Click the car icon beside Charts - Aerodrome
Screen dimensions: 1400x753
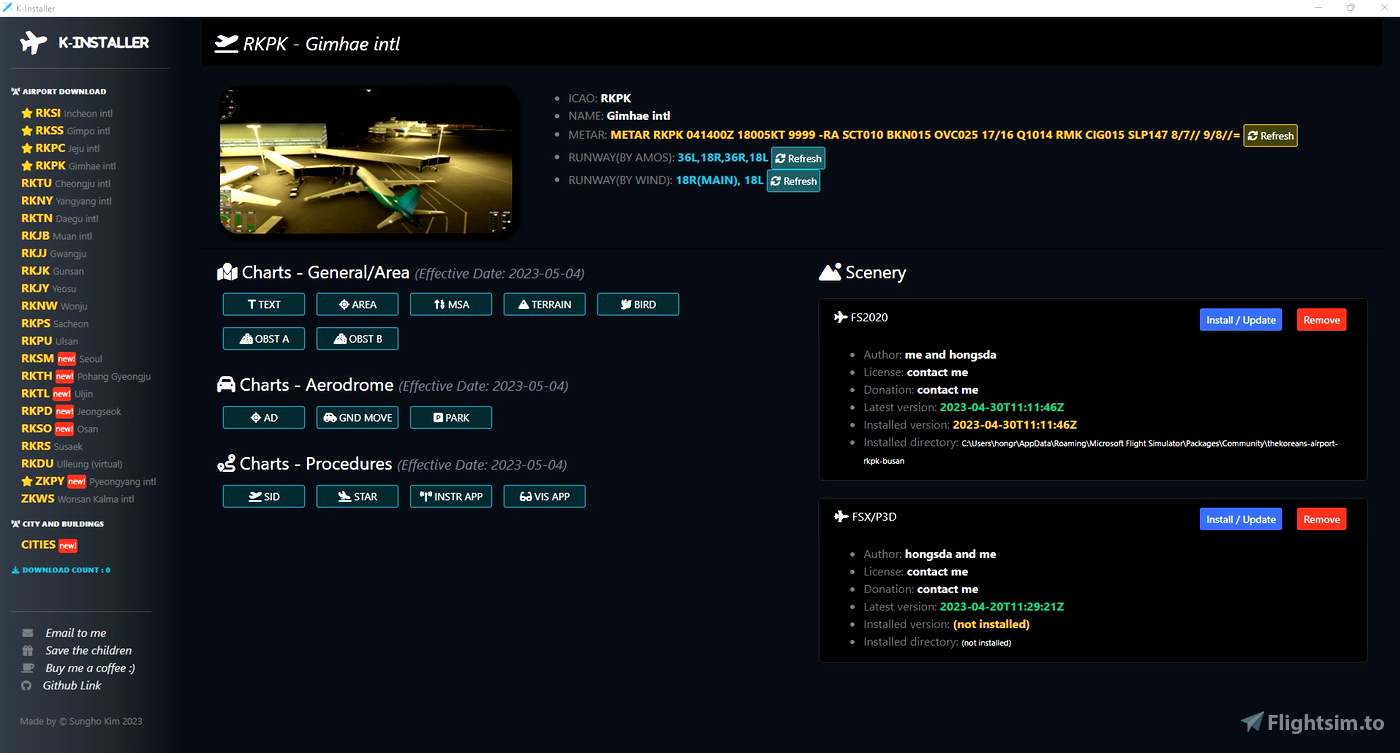pos(226,385)
